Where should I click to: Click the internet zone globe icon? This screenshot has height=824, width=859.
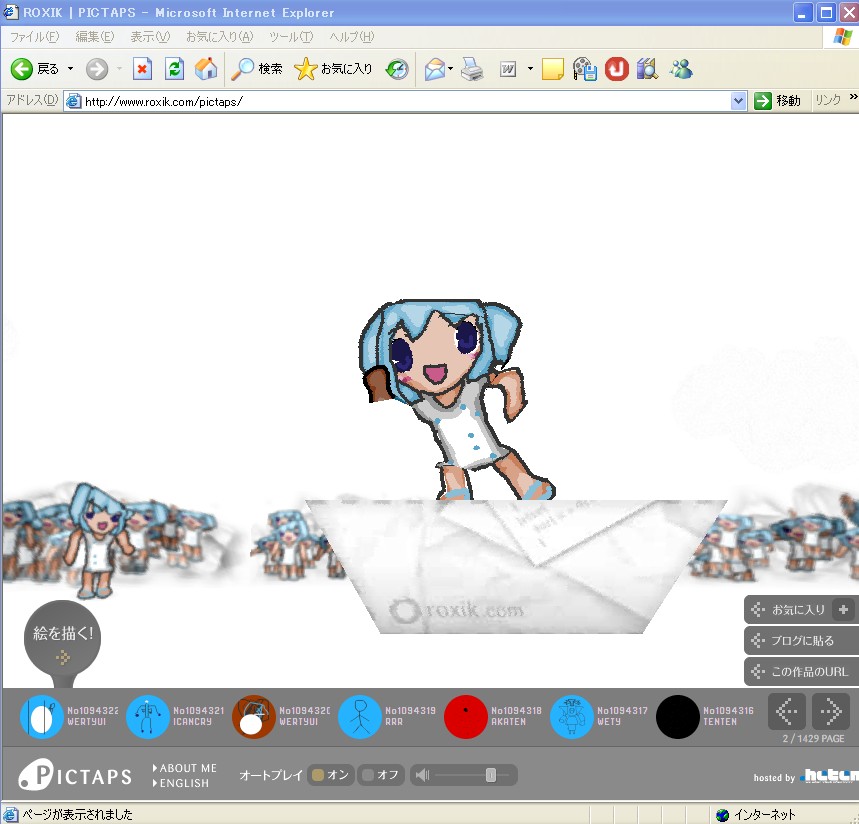point(723,815)
